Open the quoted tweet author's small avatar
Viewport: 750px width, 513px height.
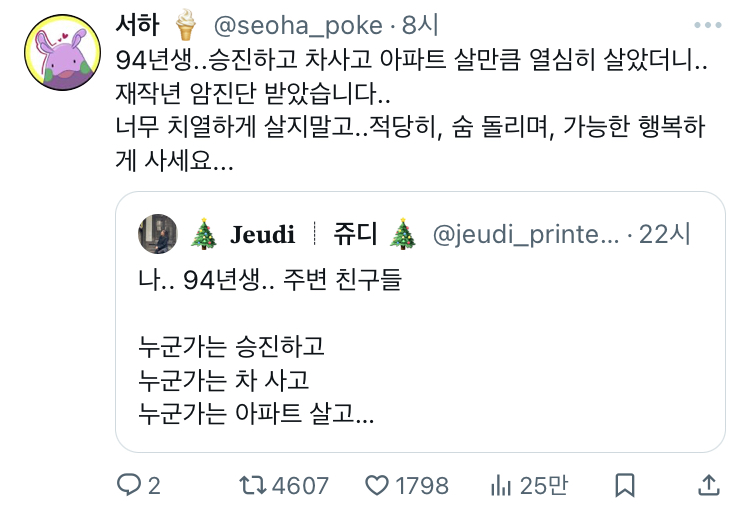coord(157,234)
